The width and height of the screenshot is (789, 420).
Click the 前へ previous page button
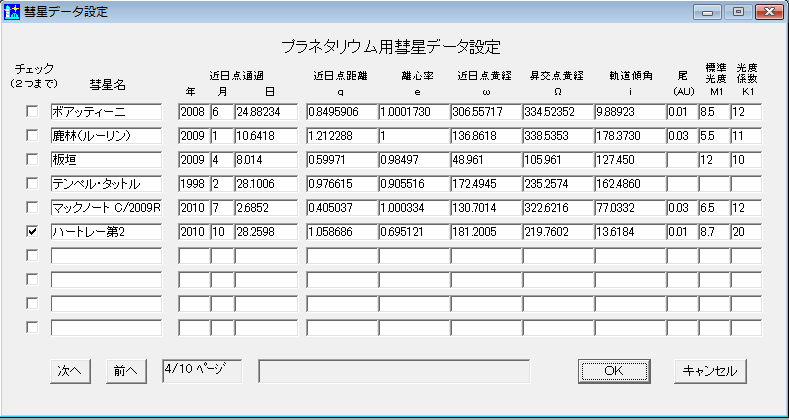point(126,370)
